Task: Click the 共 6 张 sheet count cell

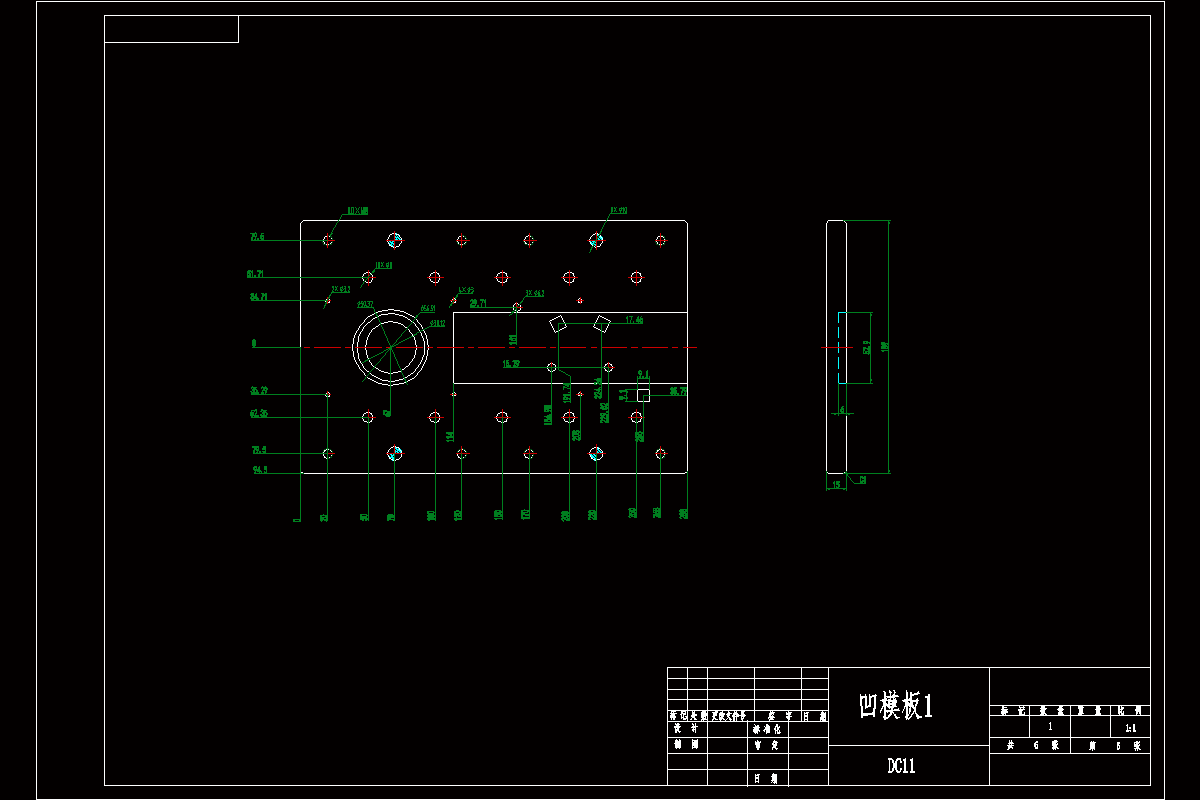Action: point(1029,745)
